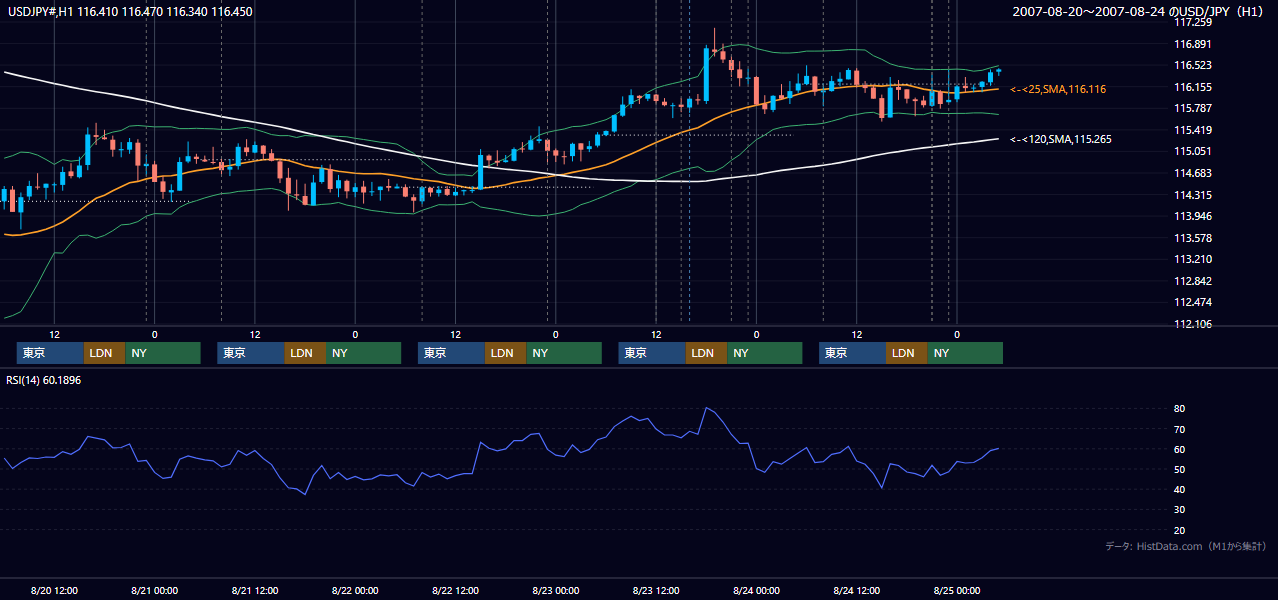Click the leftmost 東京 session bar

50,353
